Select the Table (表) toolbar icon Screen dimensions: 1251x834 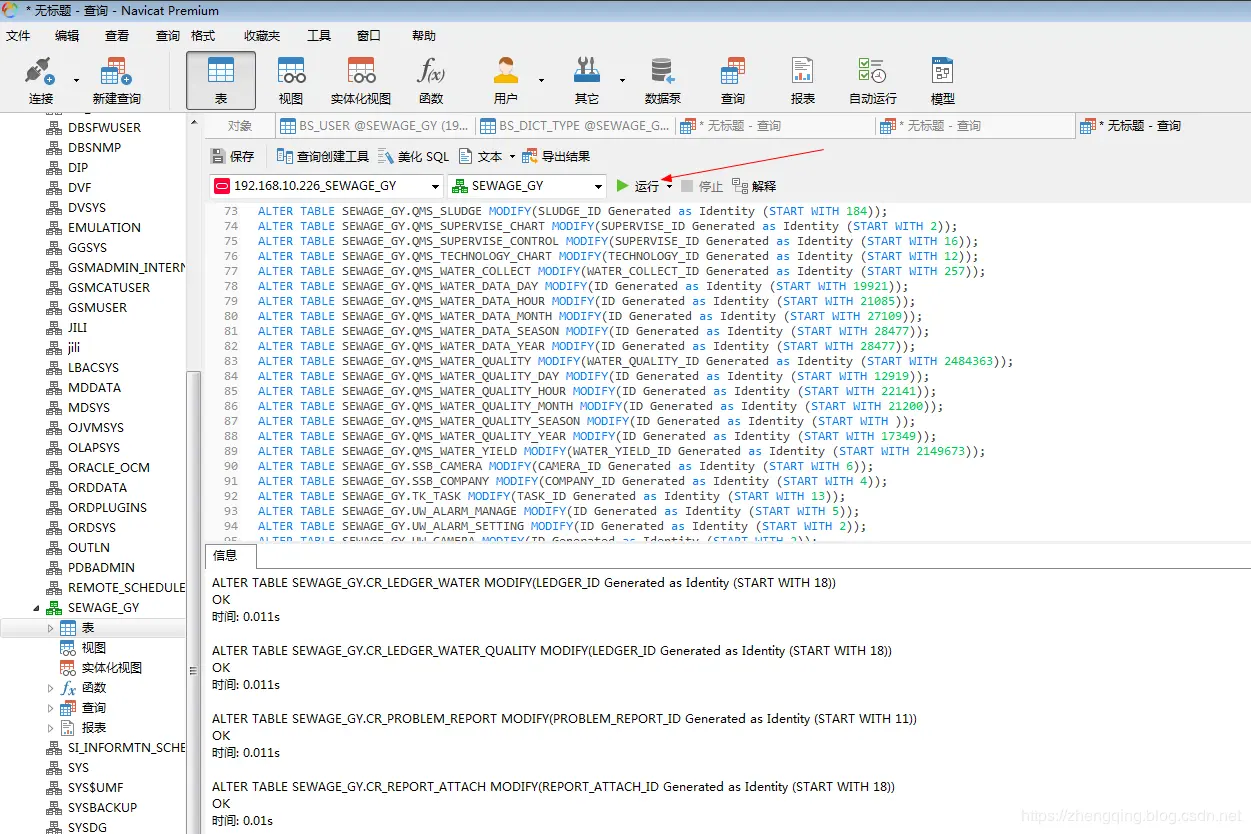[x=221, y=80]
